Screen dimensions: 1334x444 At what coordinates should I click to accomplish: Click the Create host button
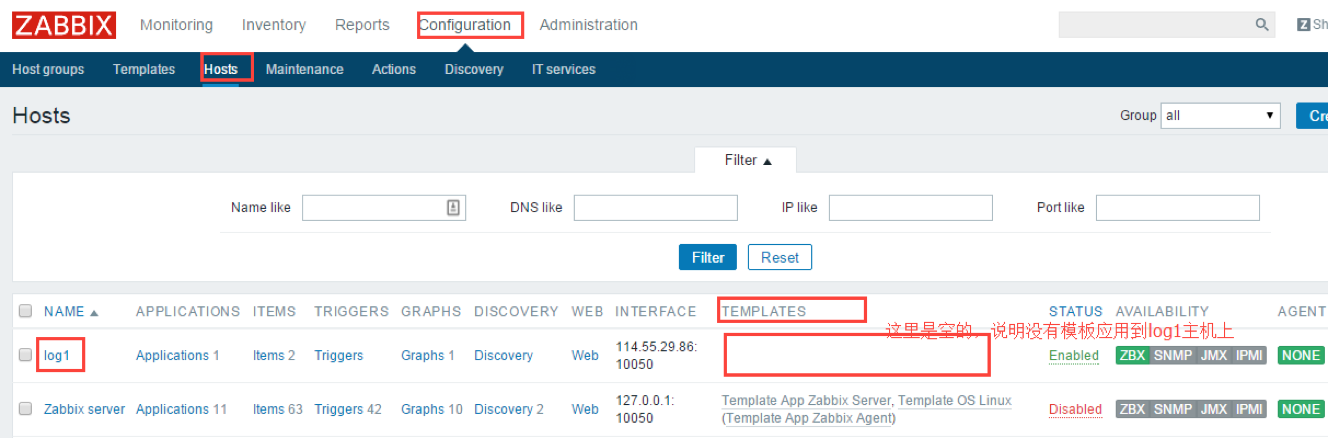point(1314,115)
